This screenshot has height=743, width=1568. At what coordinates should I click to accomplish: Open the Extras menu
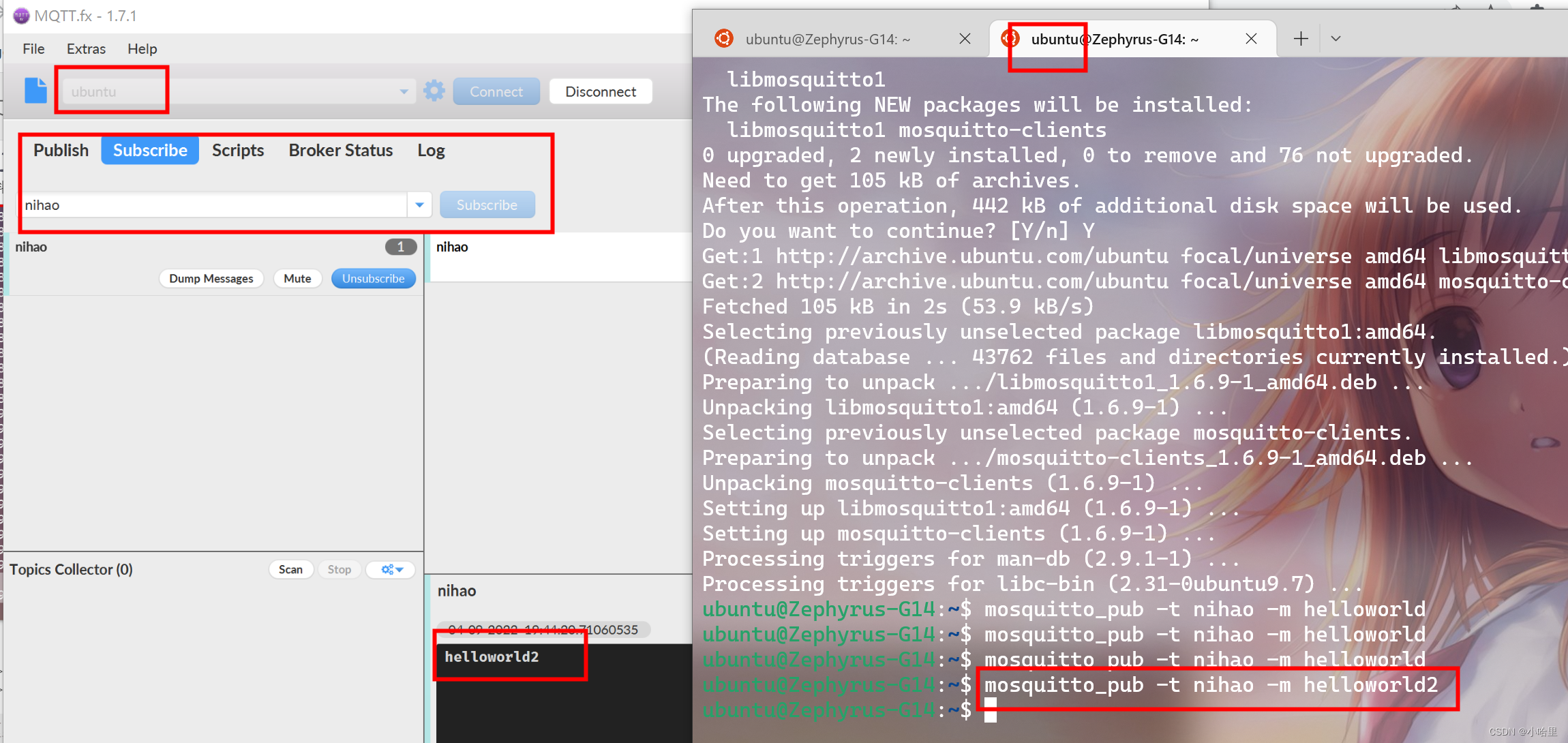[86, 48]
